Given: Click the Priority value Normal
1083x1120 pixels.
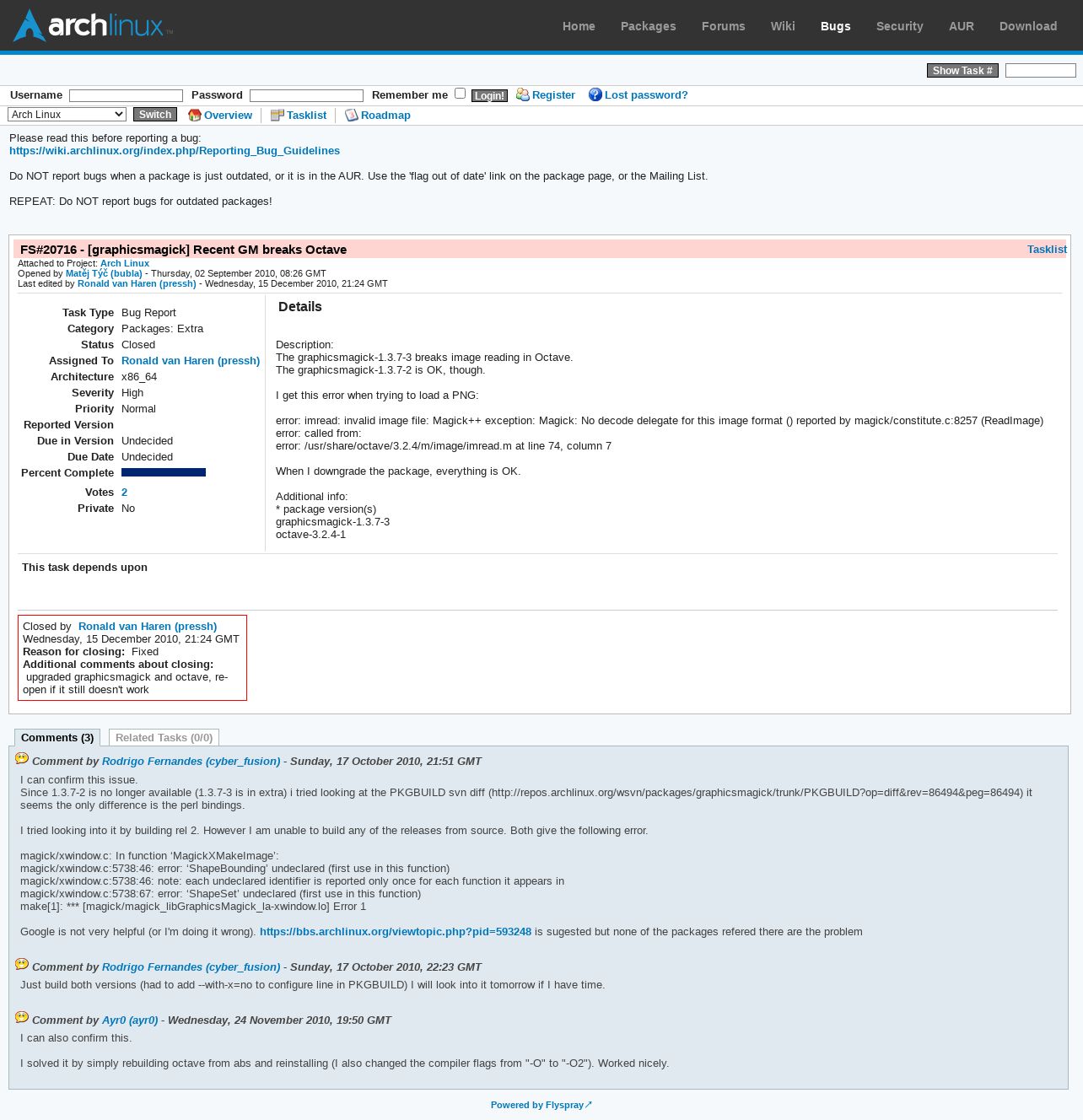Looking at the screenshot, I should click(138, 409).
